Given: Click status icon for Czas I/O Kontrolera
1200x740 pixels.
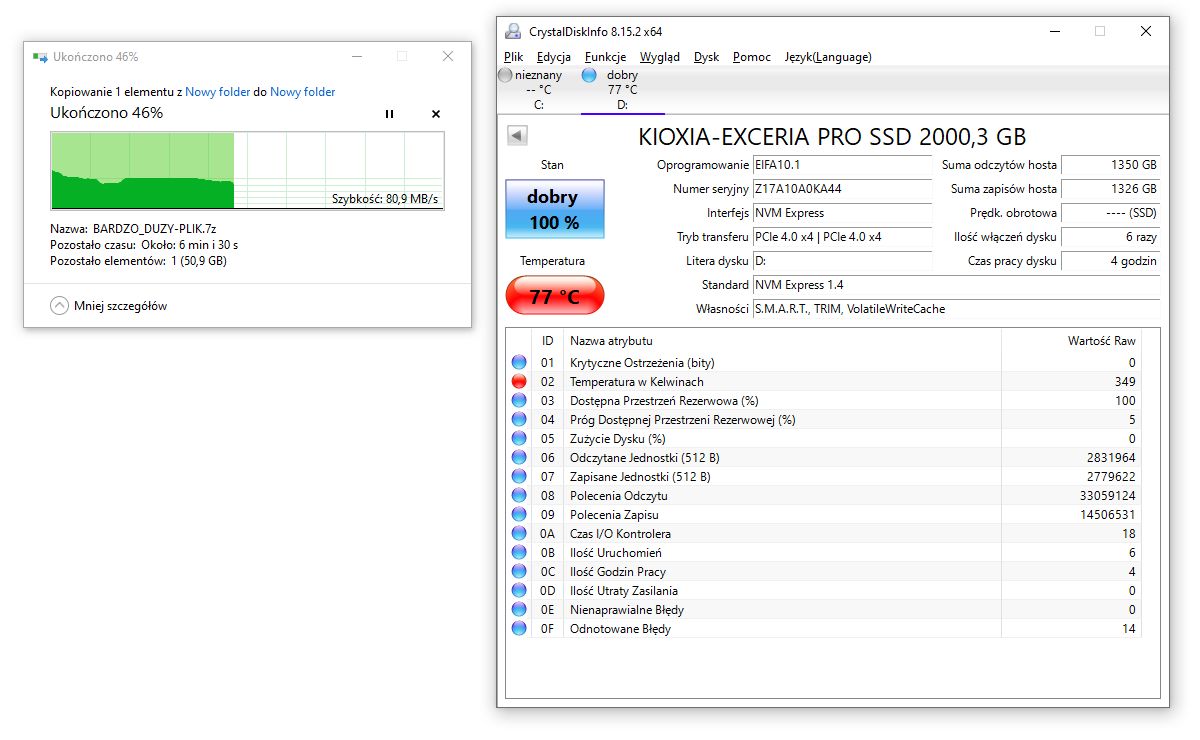Looking at the screenshot, I should [x=519, y=534].
